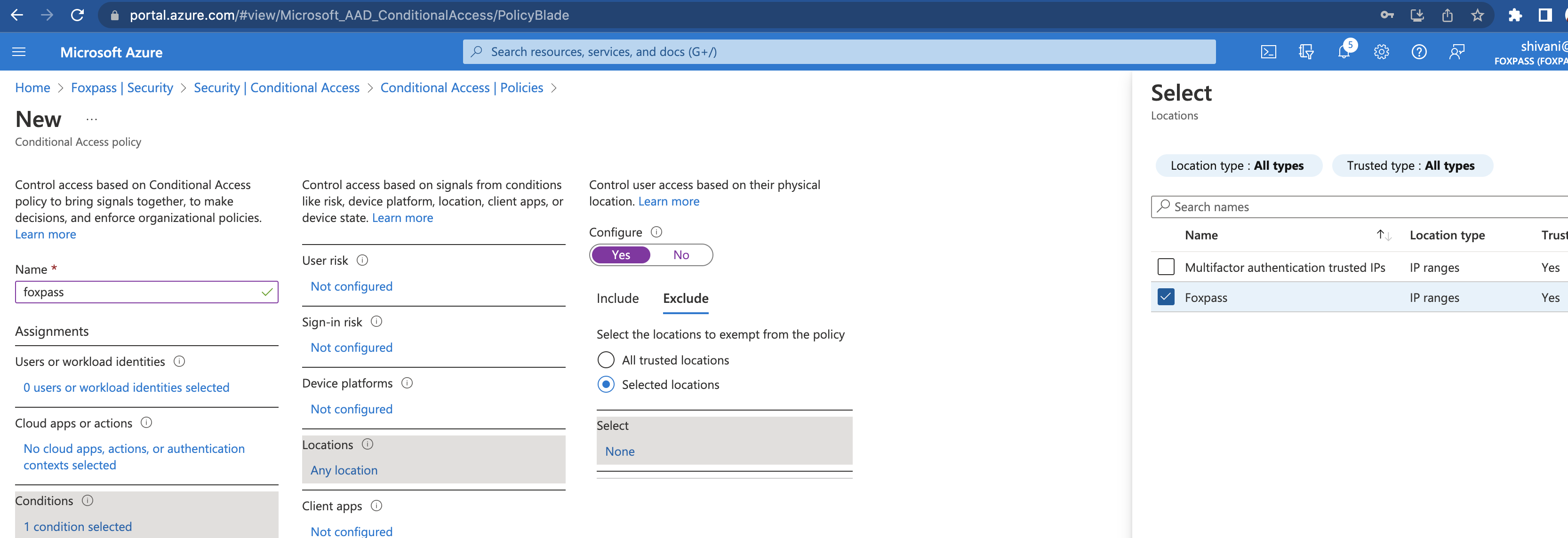Open Trusted type All types filter
Screen dimensions: 1568x538
[x=1410, y=166]
